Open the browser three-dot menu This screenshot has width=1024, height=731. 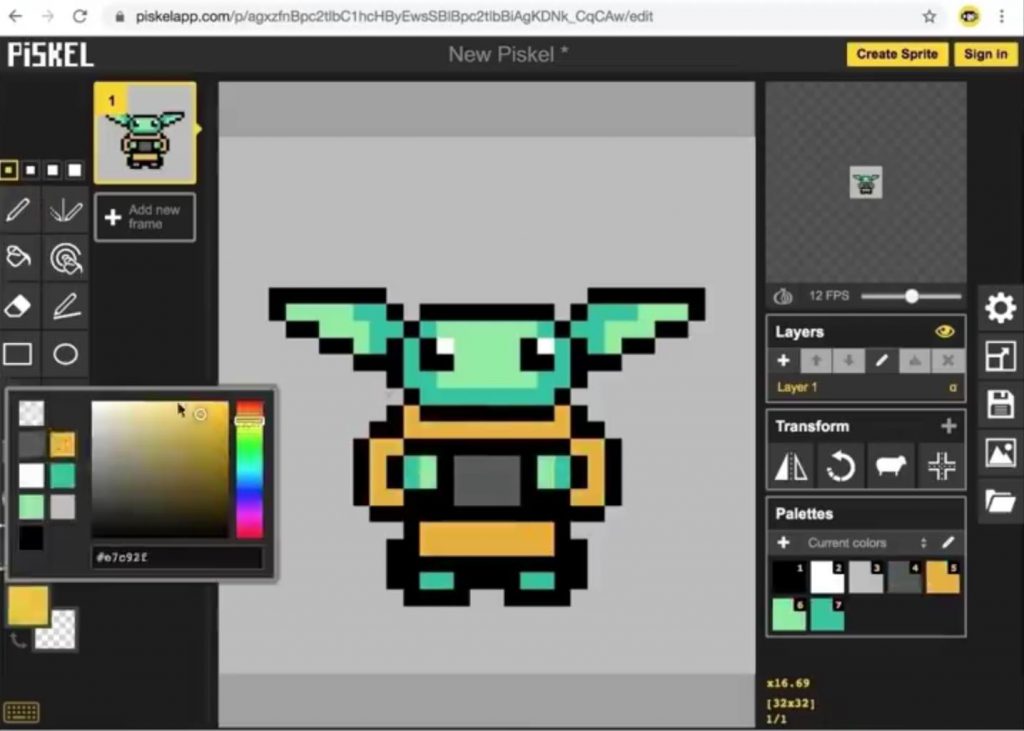(x=1002, y=17)
